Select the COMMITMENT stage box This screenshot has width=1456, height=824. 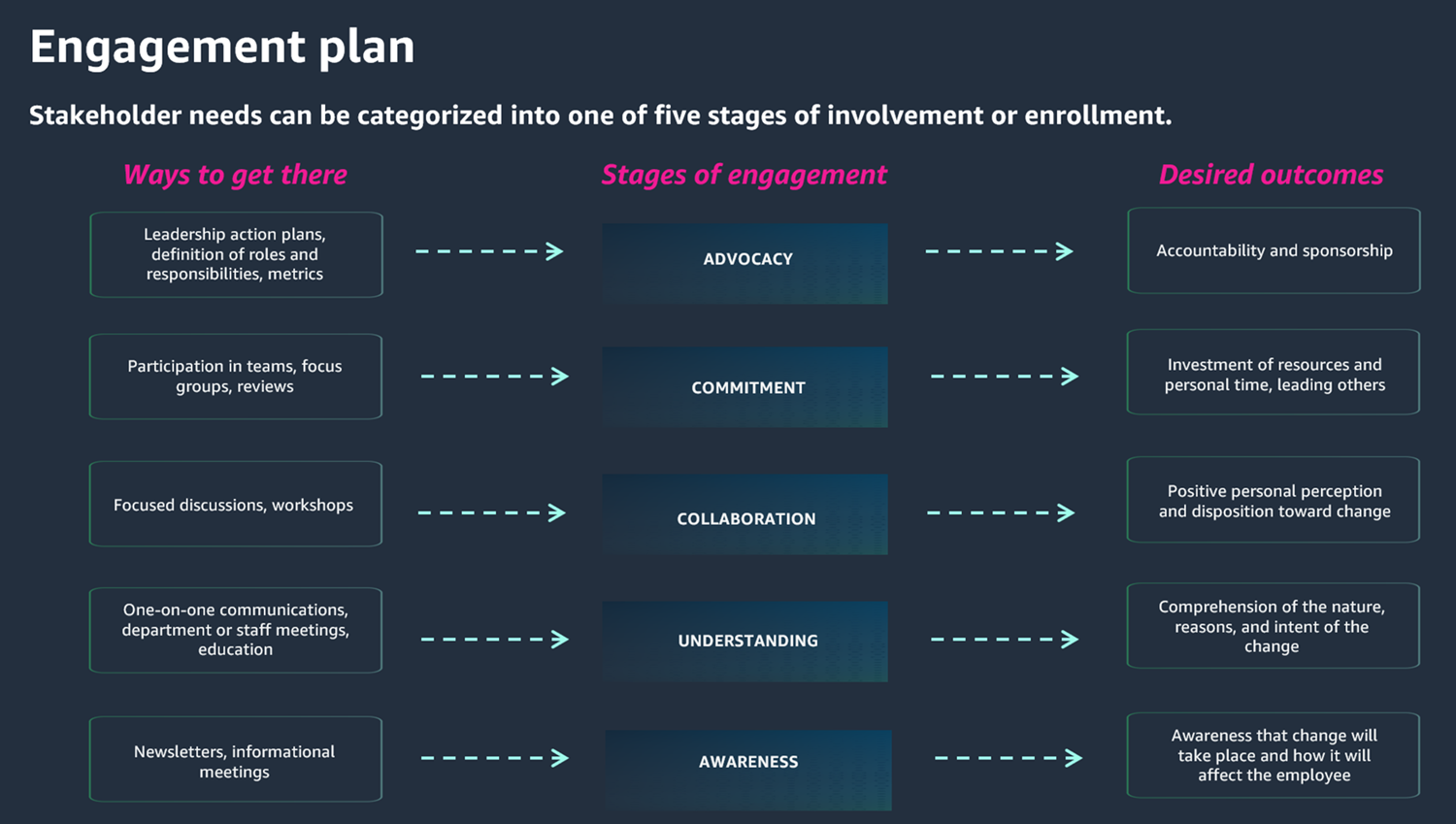coord(745,387)
